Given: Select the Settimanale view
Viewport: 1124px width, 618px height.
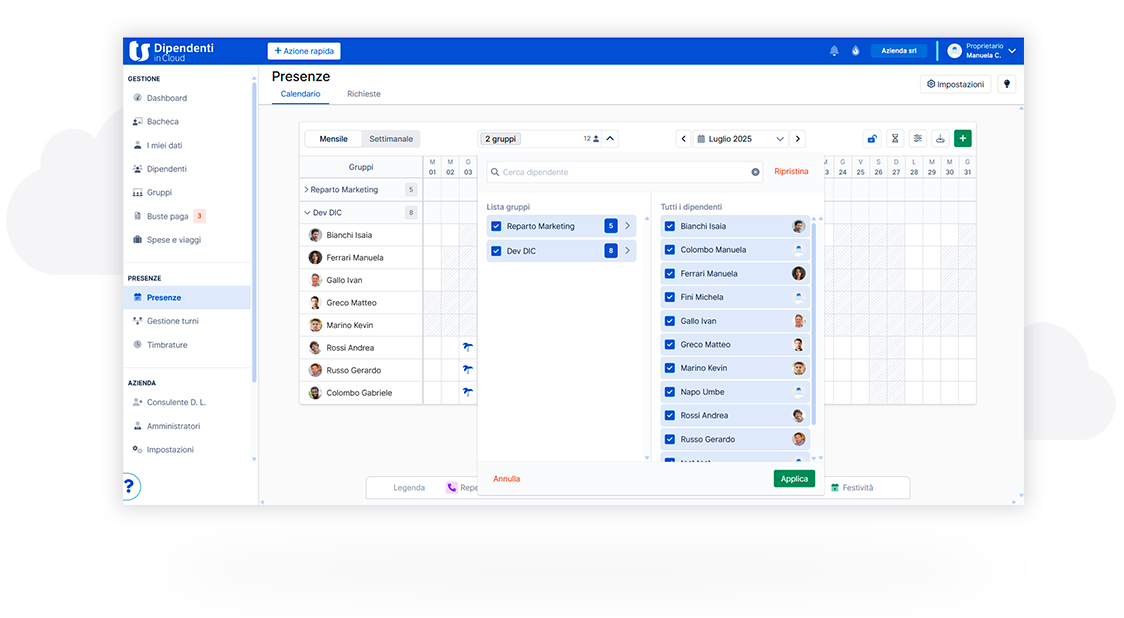Looking at the screenshot, I should tap(391, 139).
